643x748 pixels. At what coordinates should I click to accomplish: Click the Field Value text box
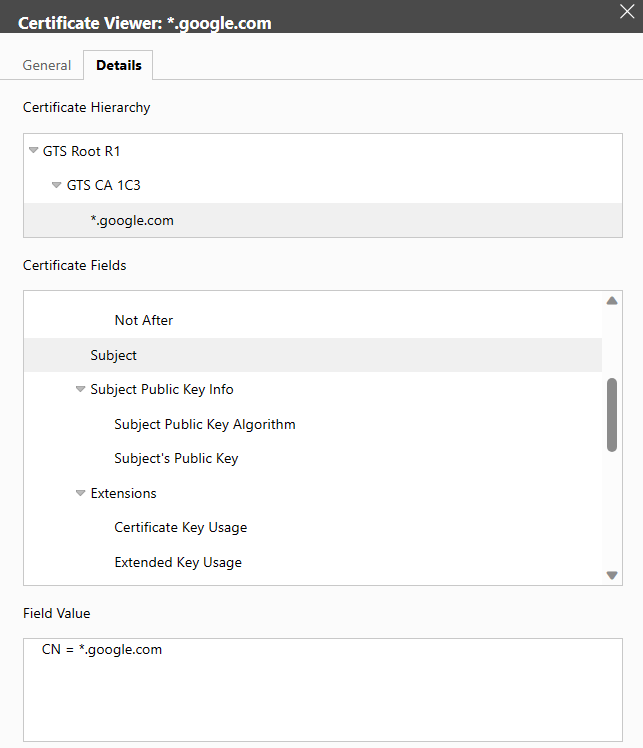click(322, 690)
